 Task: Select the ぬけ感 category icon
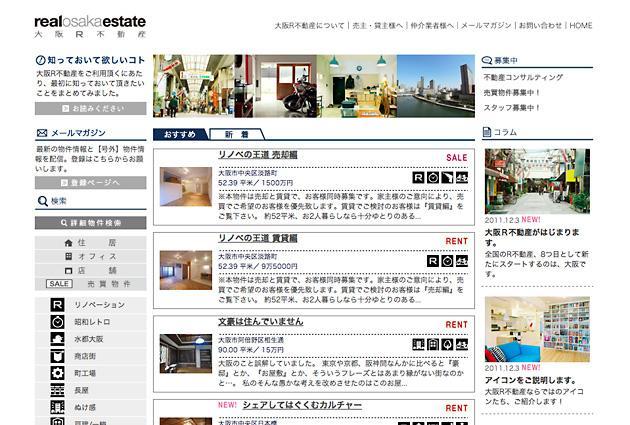point(57,407)
